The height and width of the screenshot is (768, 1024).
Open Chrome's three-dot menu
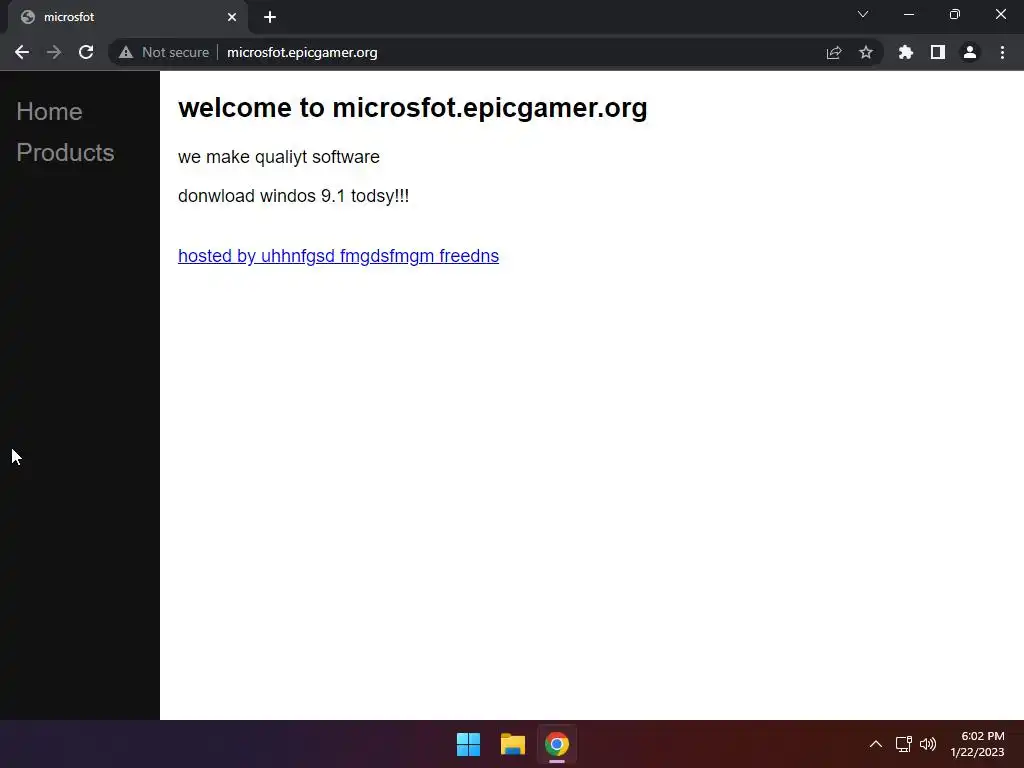tap(1002, 52)
